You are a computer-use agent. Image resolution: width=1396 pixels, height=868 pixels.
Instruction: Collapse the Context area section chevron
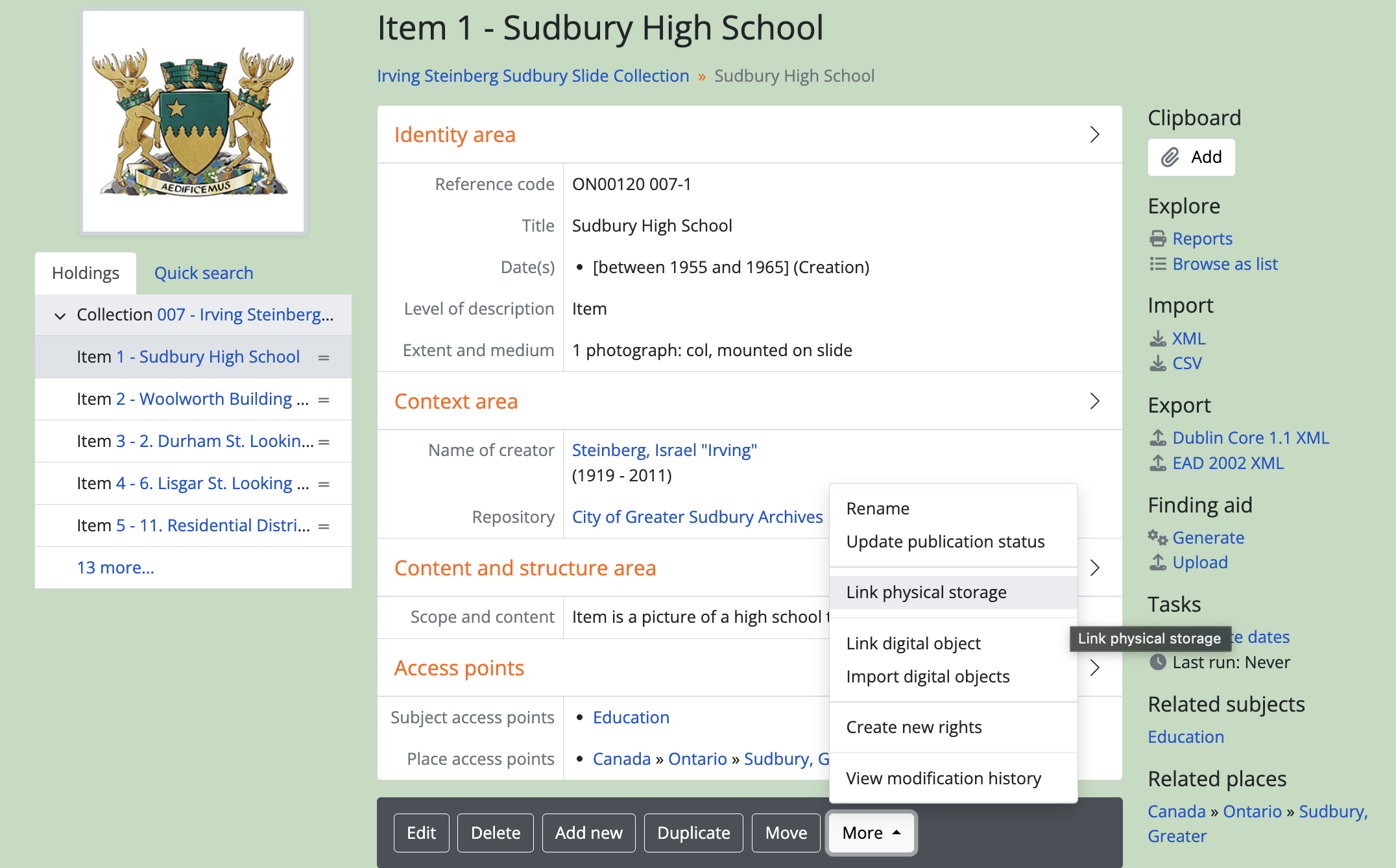point(1094,401)
